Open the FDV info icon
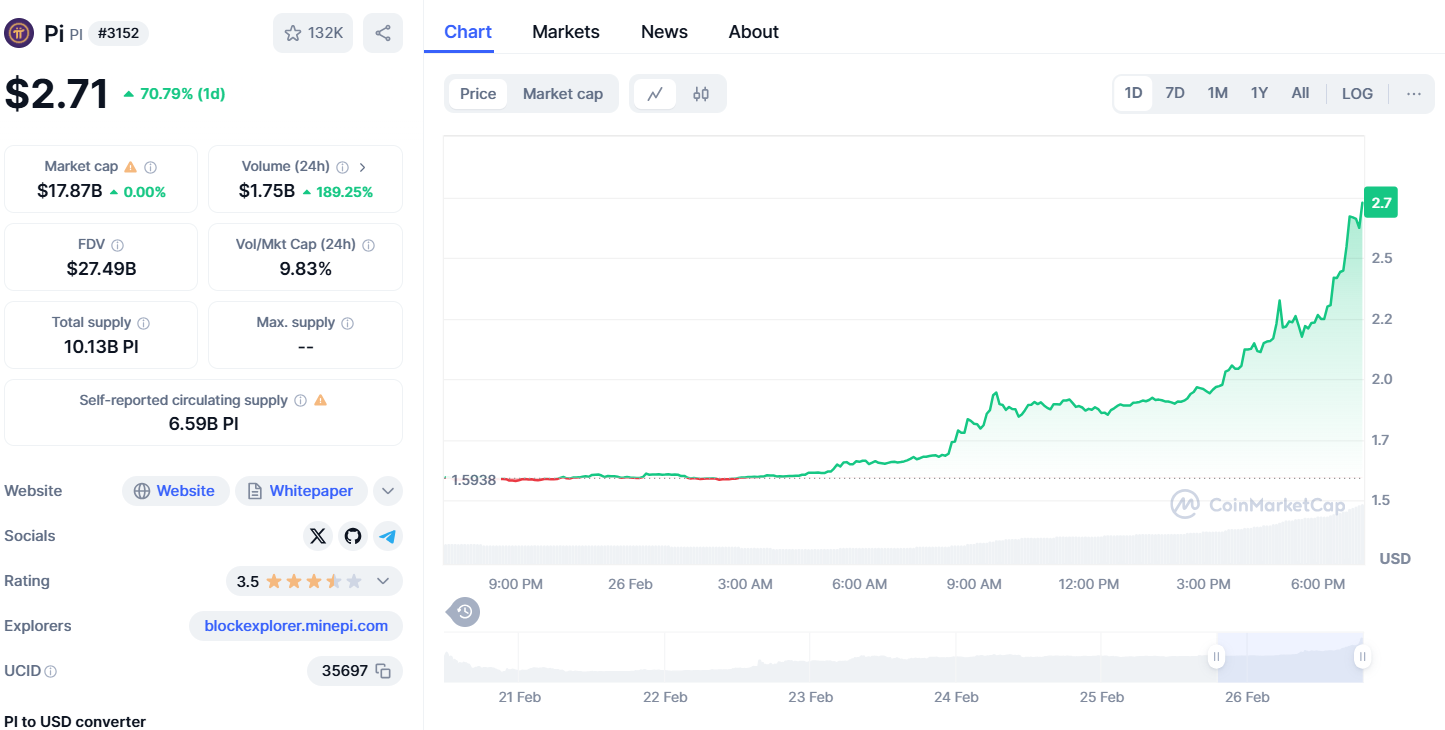The width and height of the screenshot is (1445, 730). pyautogui.click(x=118, y=245)
